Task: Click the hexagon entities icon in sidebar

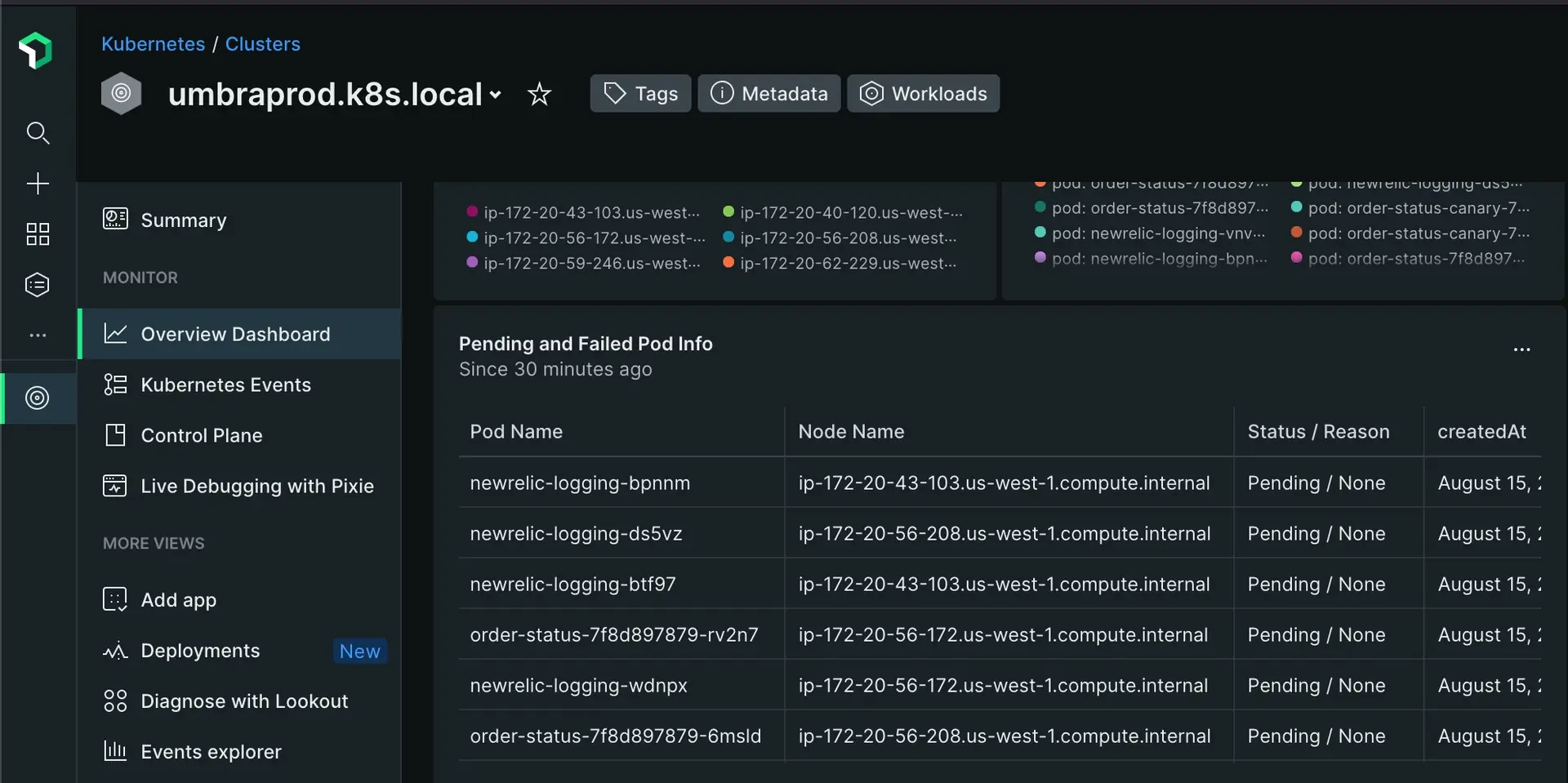Action: (38, 284)
